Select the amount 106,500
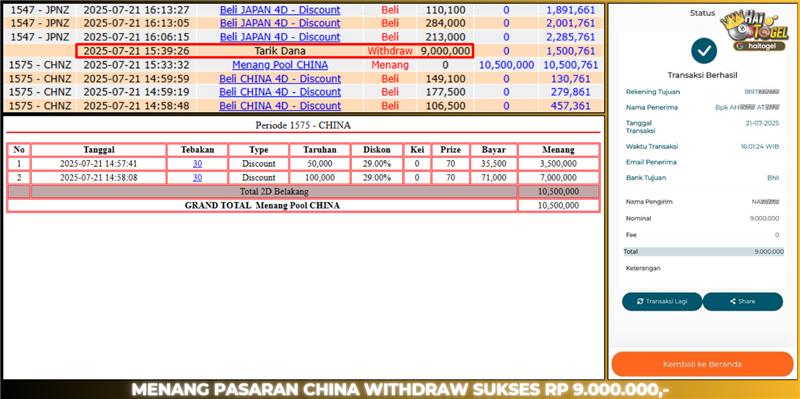800x399 pixels. (x=445, y=106)
